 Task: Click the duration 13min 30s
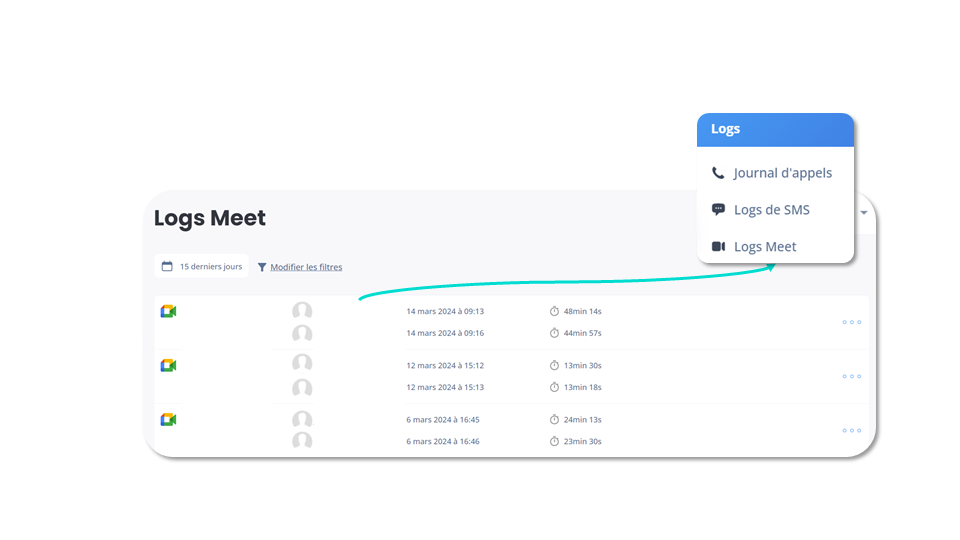(x=582, y=366)
